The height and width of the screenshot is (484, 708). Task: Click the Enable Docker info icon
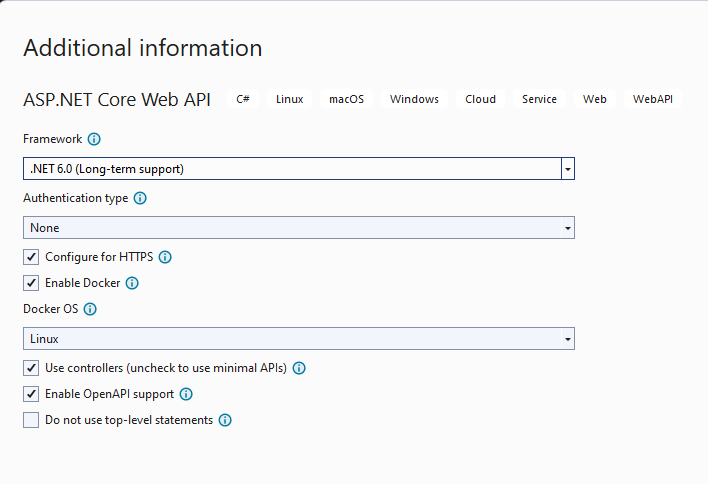(x=132, y=283)
